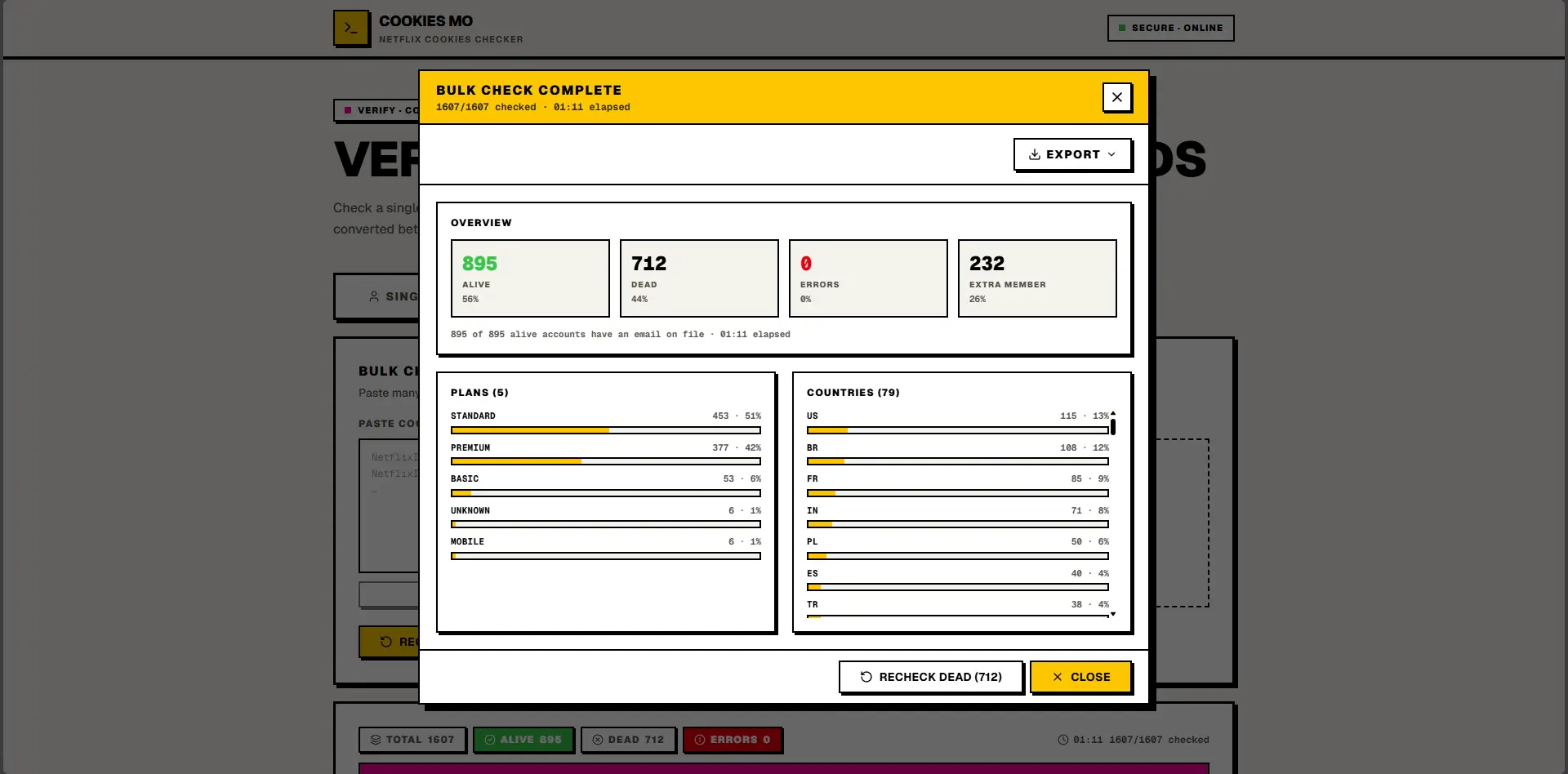This screenshot has width=1568, height=774.
Task: Click the IN country progress bar
Action: [958, 524]
